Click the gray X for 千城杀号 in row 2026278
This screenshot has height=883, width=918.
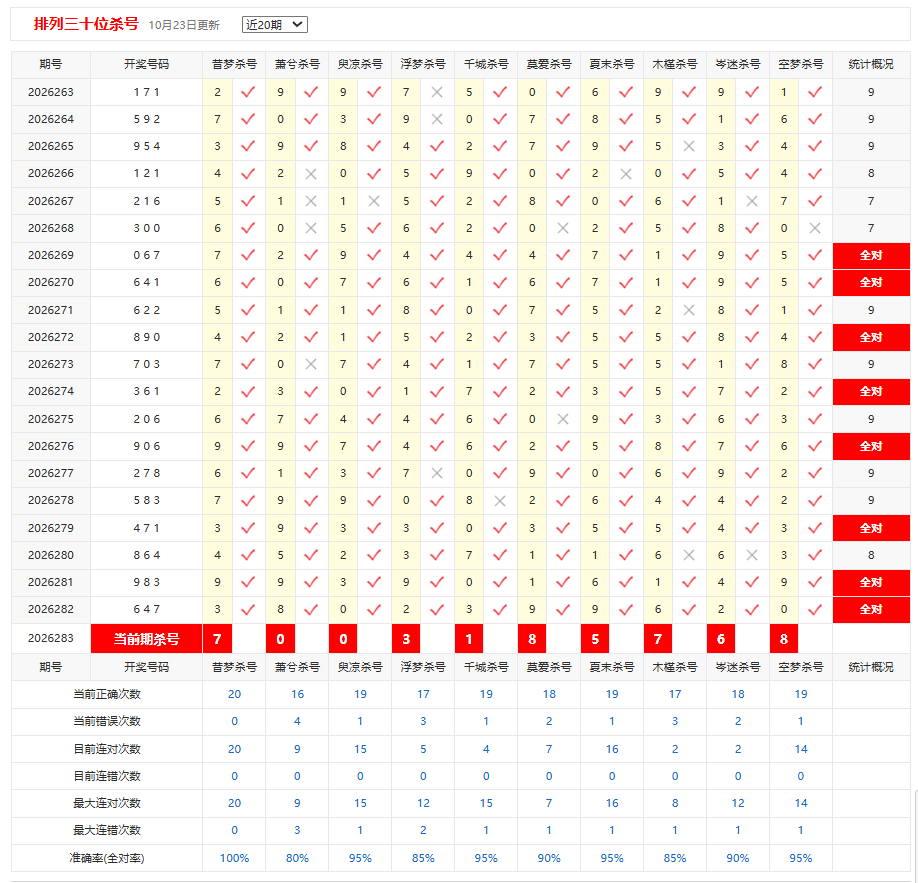point(500,500)
